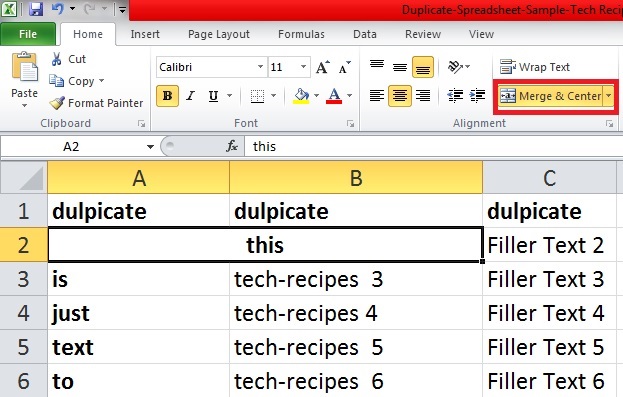Click the Increase Font Size icon

(323, 67)
